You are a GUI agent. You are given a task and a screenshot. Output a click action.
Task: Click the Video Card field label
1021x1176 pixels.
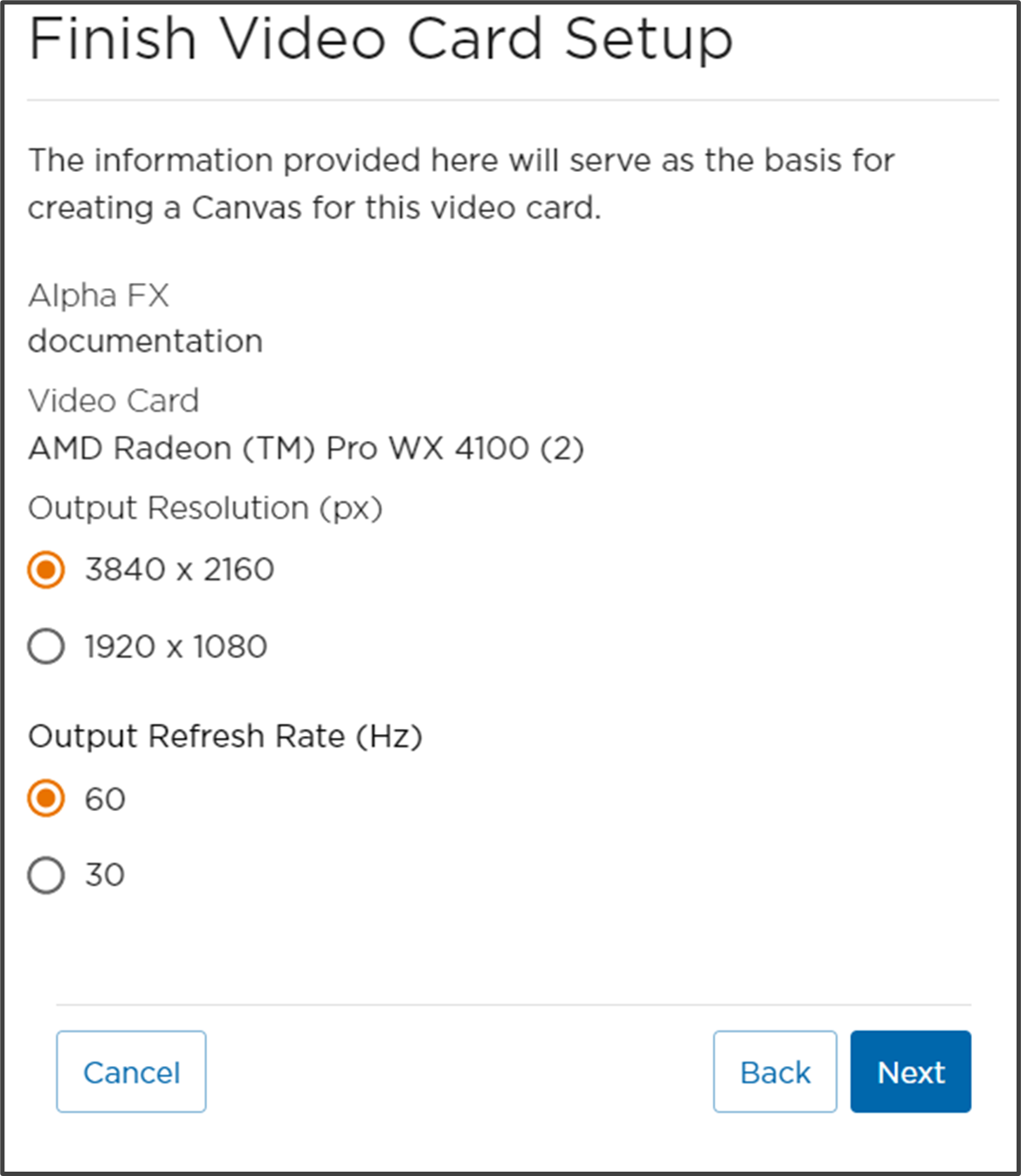114,401
